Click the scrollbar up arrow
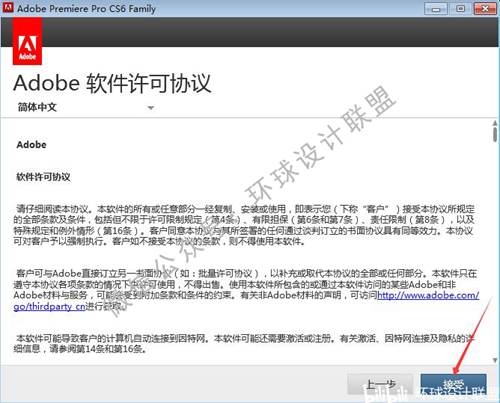 (x=495, y=124)
